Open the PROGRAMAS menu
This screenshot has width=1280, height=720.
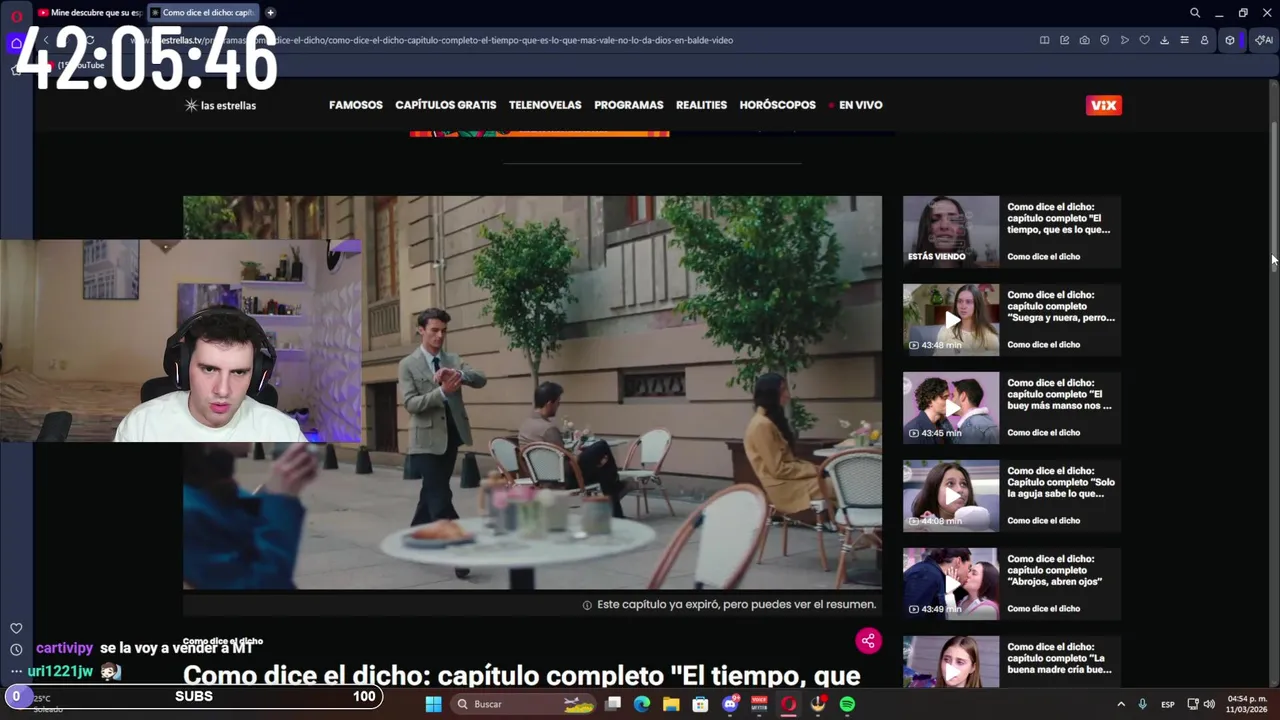[x=629, y=105]
